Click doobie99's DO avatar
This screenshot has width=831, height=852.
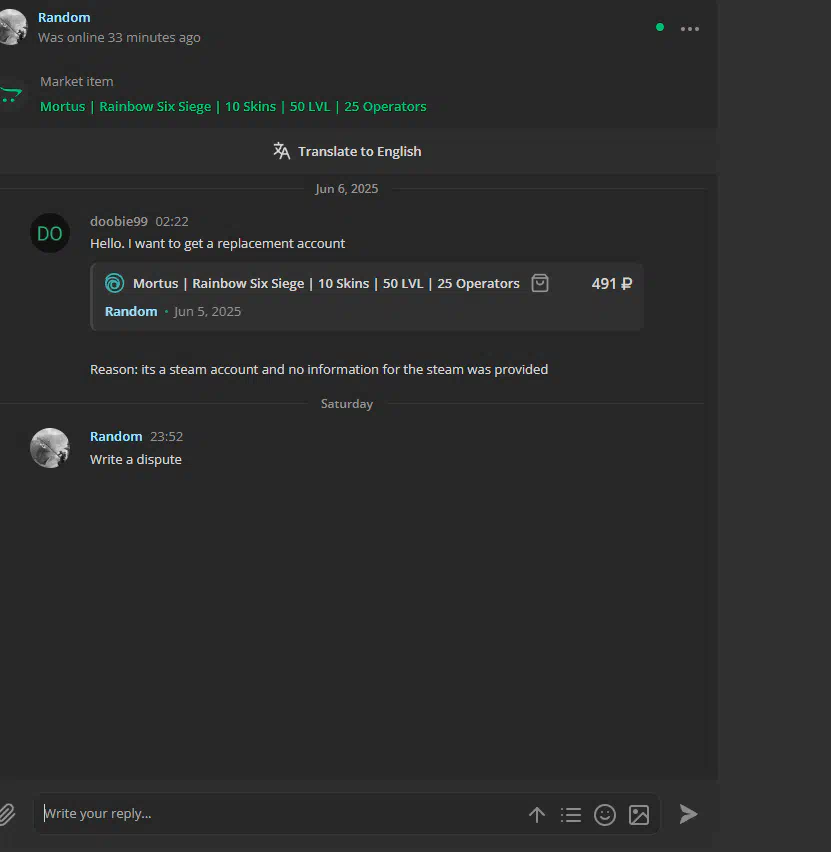(x=49, y=233)
